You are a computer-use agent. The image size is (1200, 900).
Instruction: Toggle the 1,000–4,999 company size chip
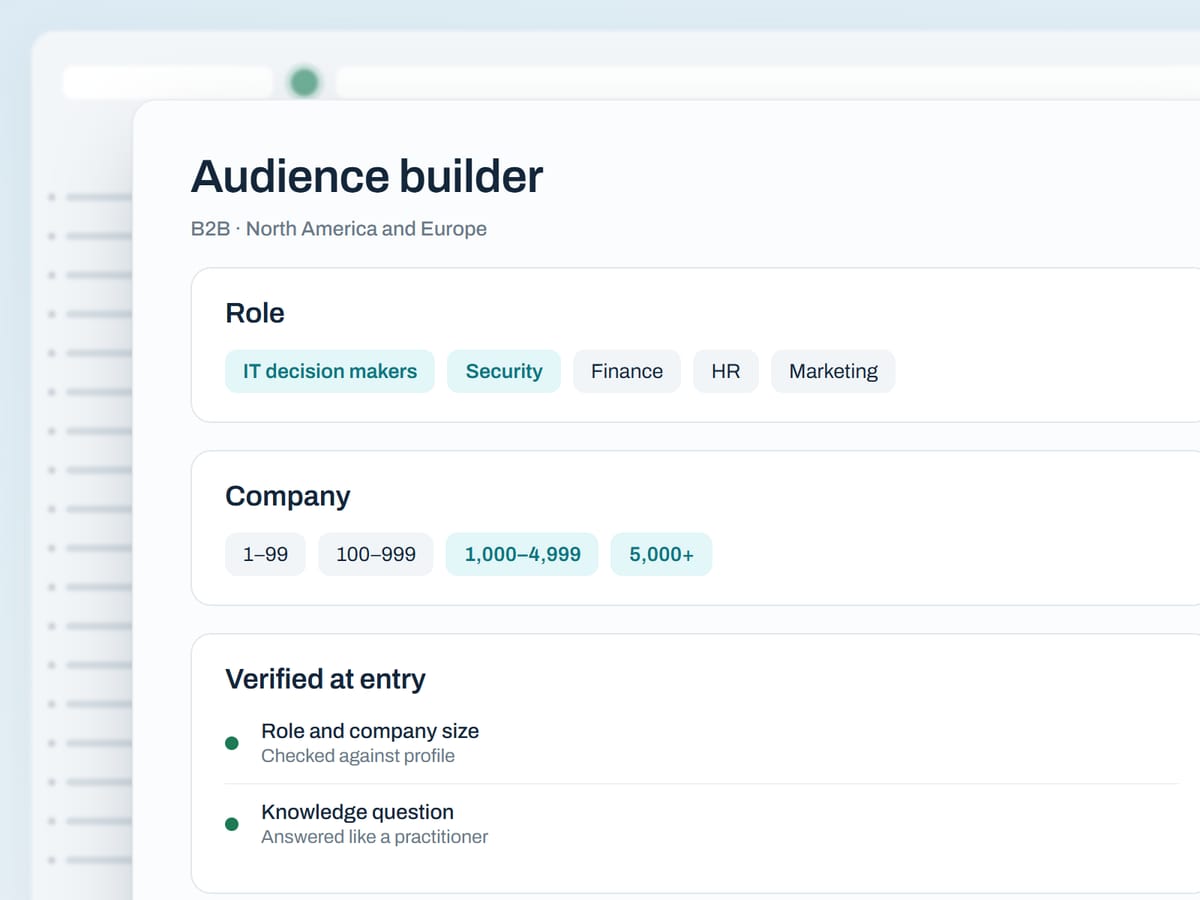[x=522, y=554]
